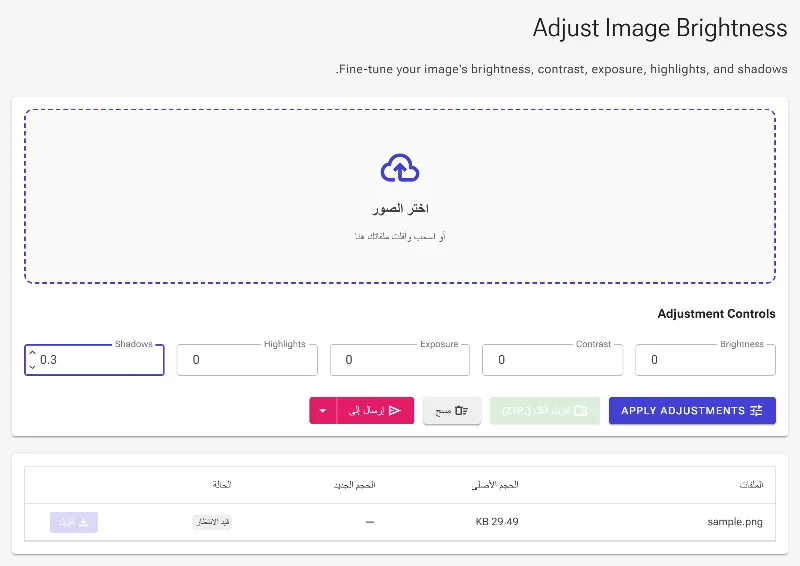Image resolution: width=800 pixels, height=566 pixels.
Task: Click inside the Brightness input field
Action: point(705,360)
